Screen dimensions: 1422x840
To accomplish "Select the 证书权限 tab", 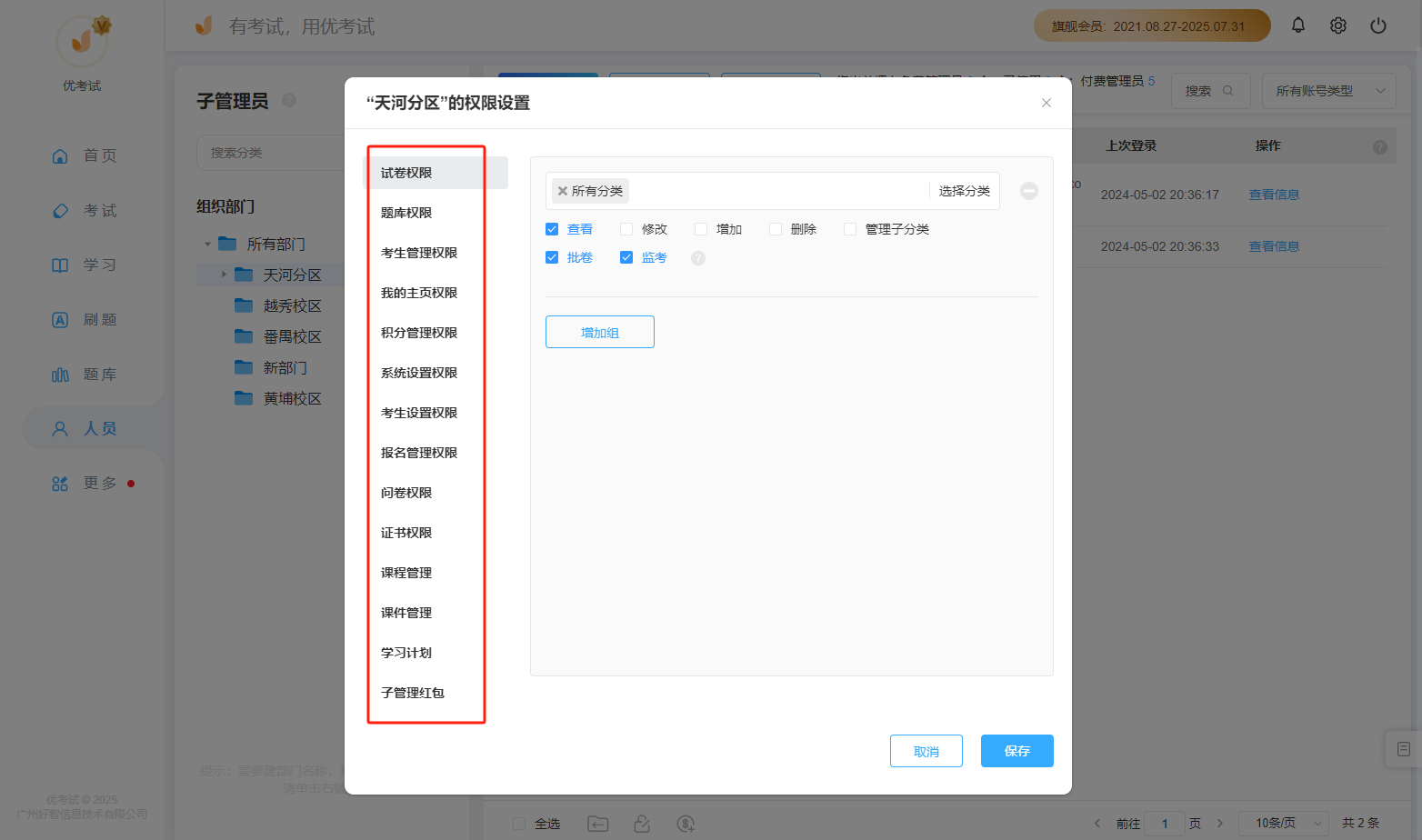I will [436, 533].
